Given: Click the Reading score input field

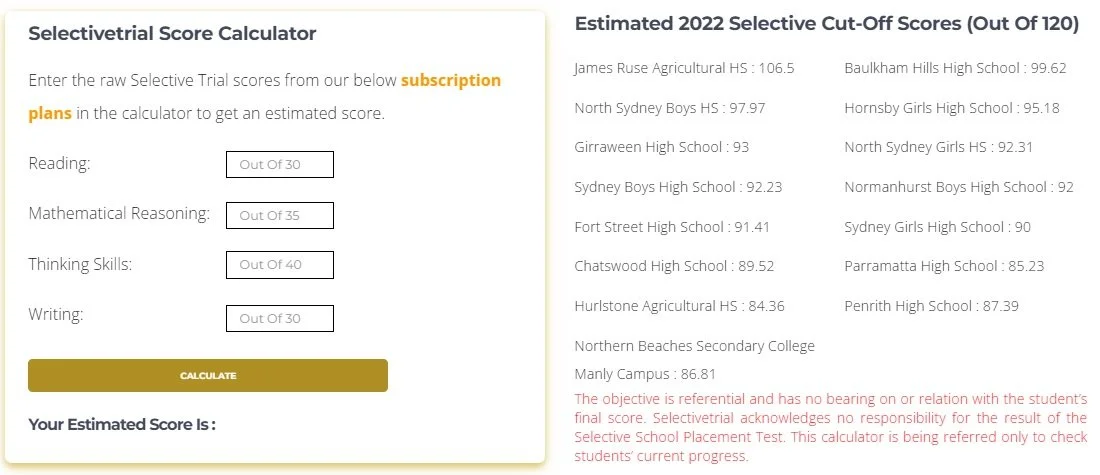Looking at the screenshot, I should coord(280,164).
